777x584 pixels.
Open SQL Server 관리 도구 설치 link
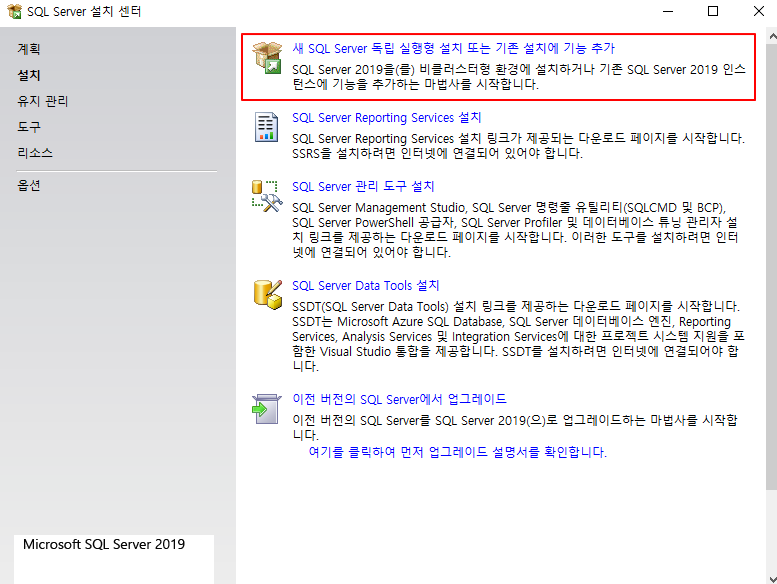point(363,186)
